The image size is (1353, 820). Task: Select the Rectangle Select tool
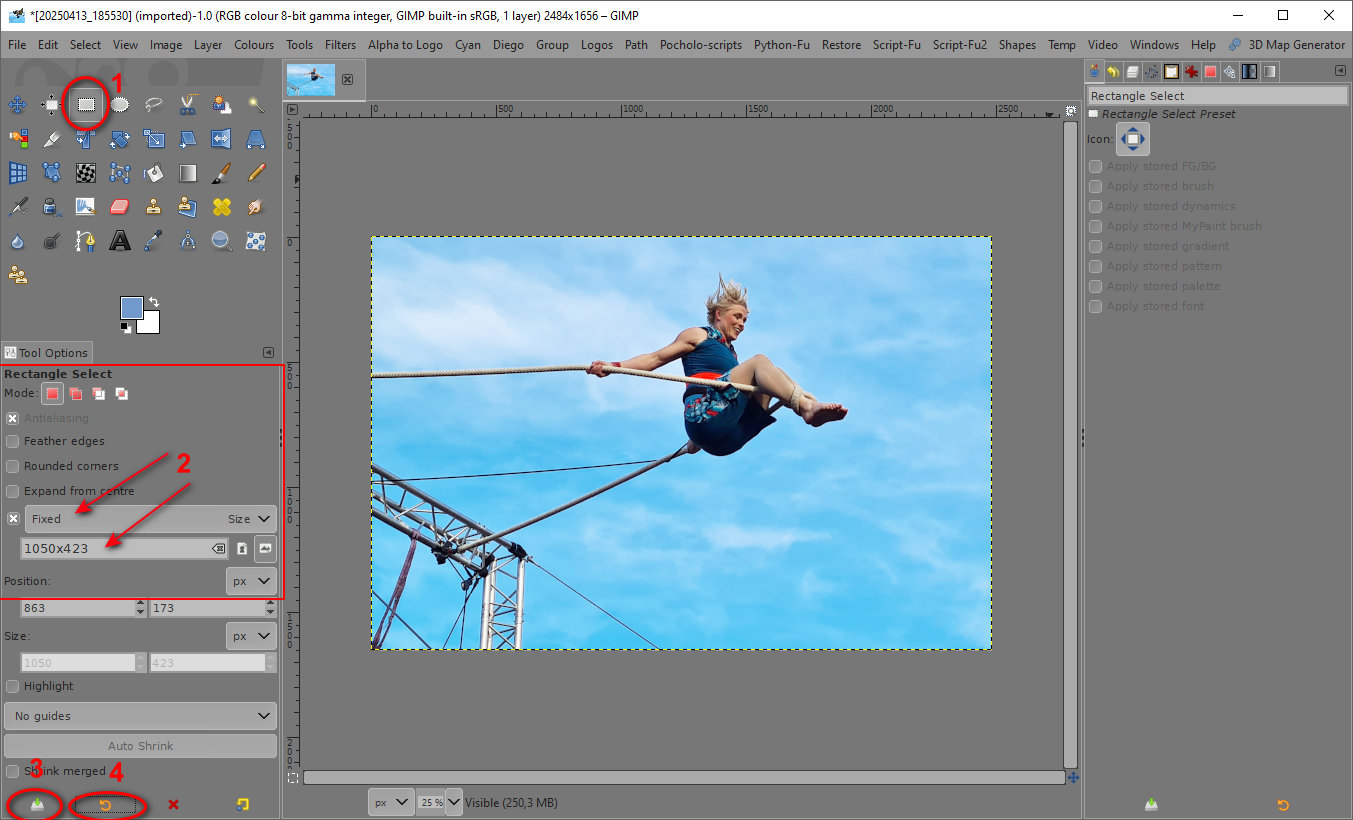(x=87, y=104)
